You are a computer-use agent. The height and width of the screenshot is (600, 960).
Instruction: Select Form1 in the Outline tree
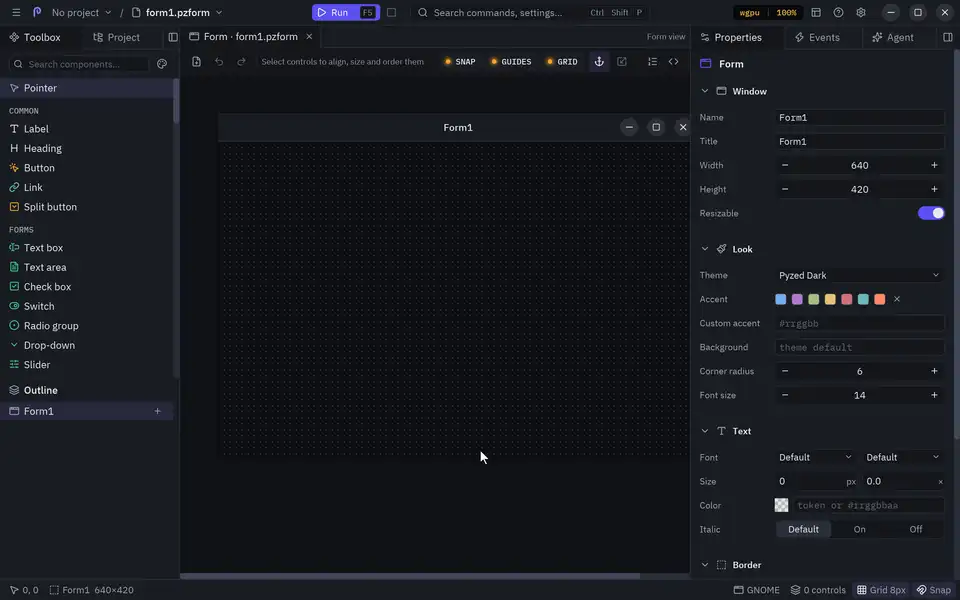click(87, 411)
